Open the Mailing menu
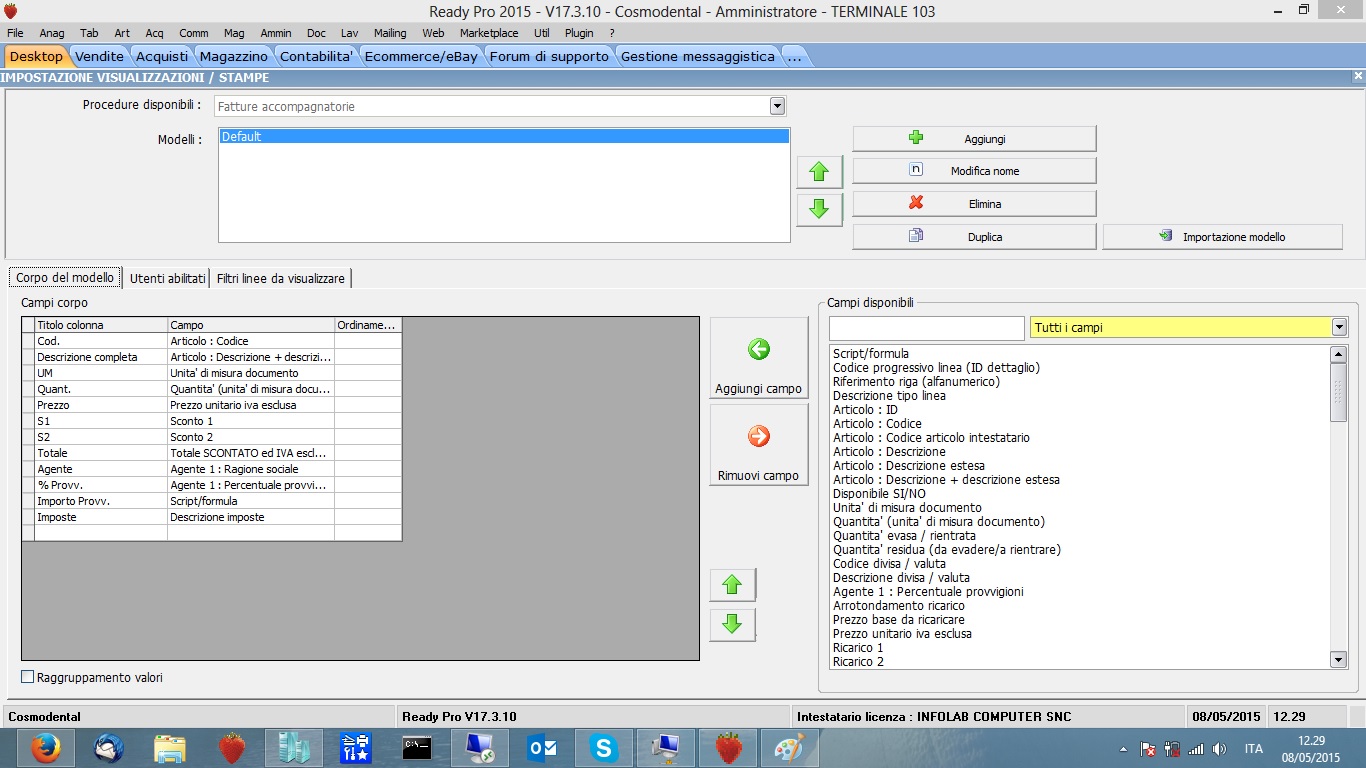1366x768 pixels. click(390, 33)
